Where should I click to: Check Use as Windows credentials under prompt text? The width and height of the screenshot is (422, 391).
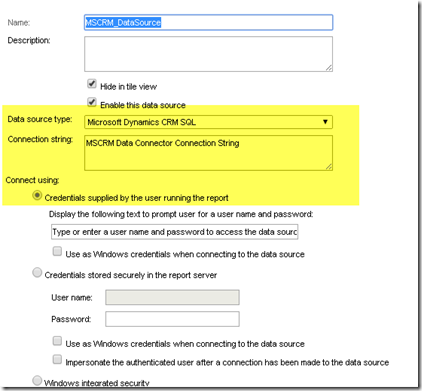pyautogui.click(x=57, y=251)
